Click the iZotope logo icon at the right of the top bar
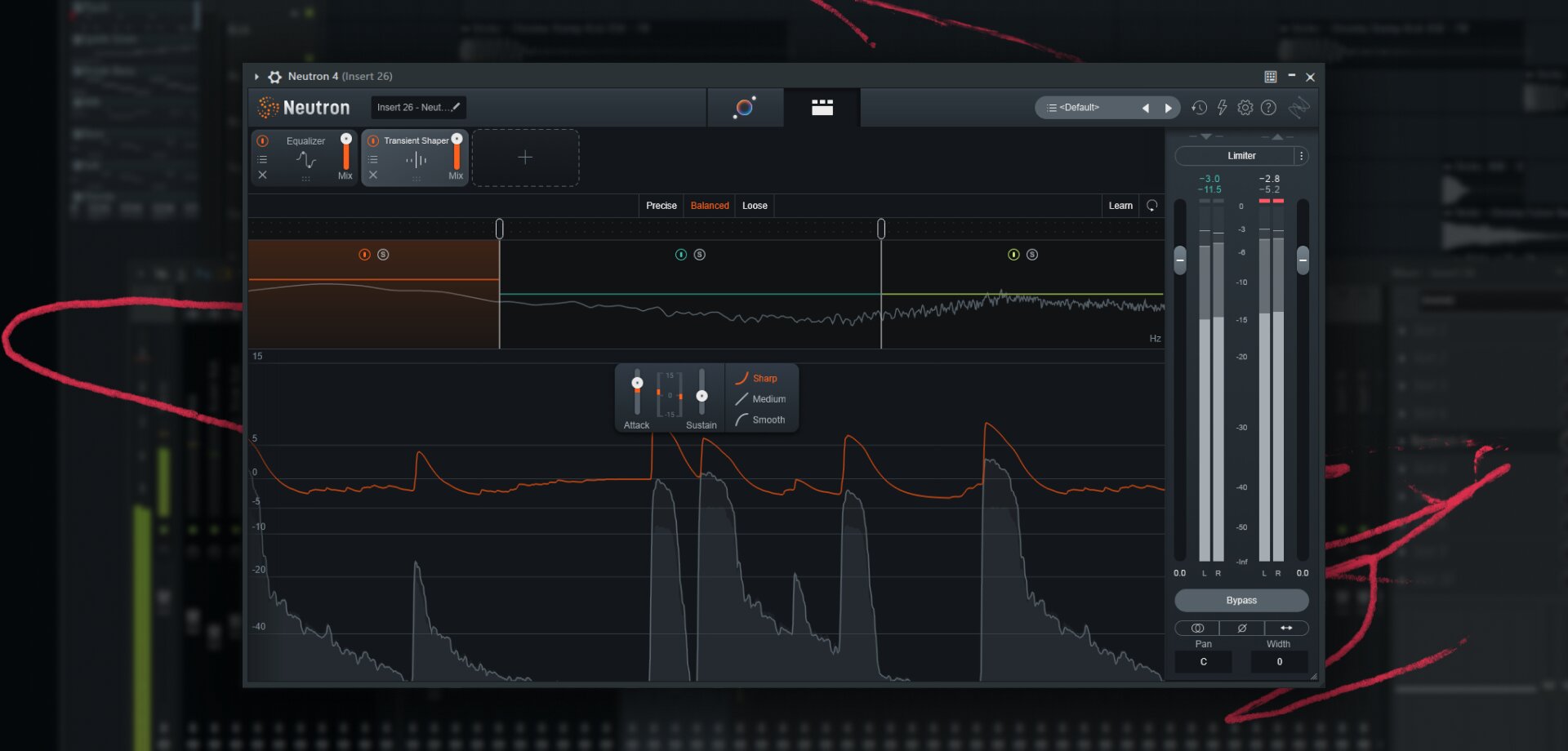This screenshot has height=751, width=1568. coord(1298,108)
